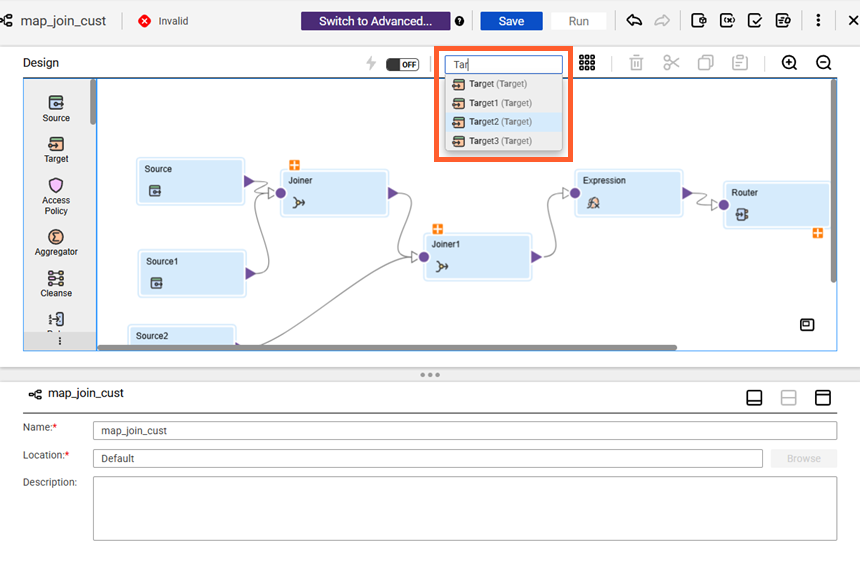This screenshot has width=860, height=584.
Task: Click the delete trash can icon
Action: tap(636, 63)
